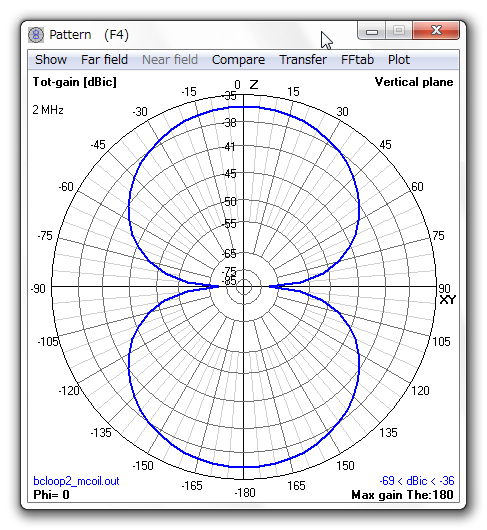487x530 pixels.
Task: Click the grayed-out Near field menu
Action: click(x=170, y=60)
